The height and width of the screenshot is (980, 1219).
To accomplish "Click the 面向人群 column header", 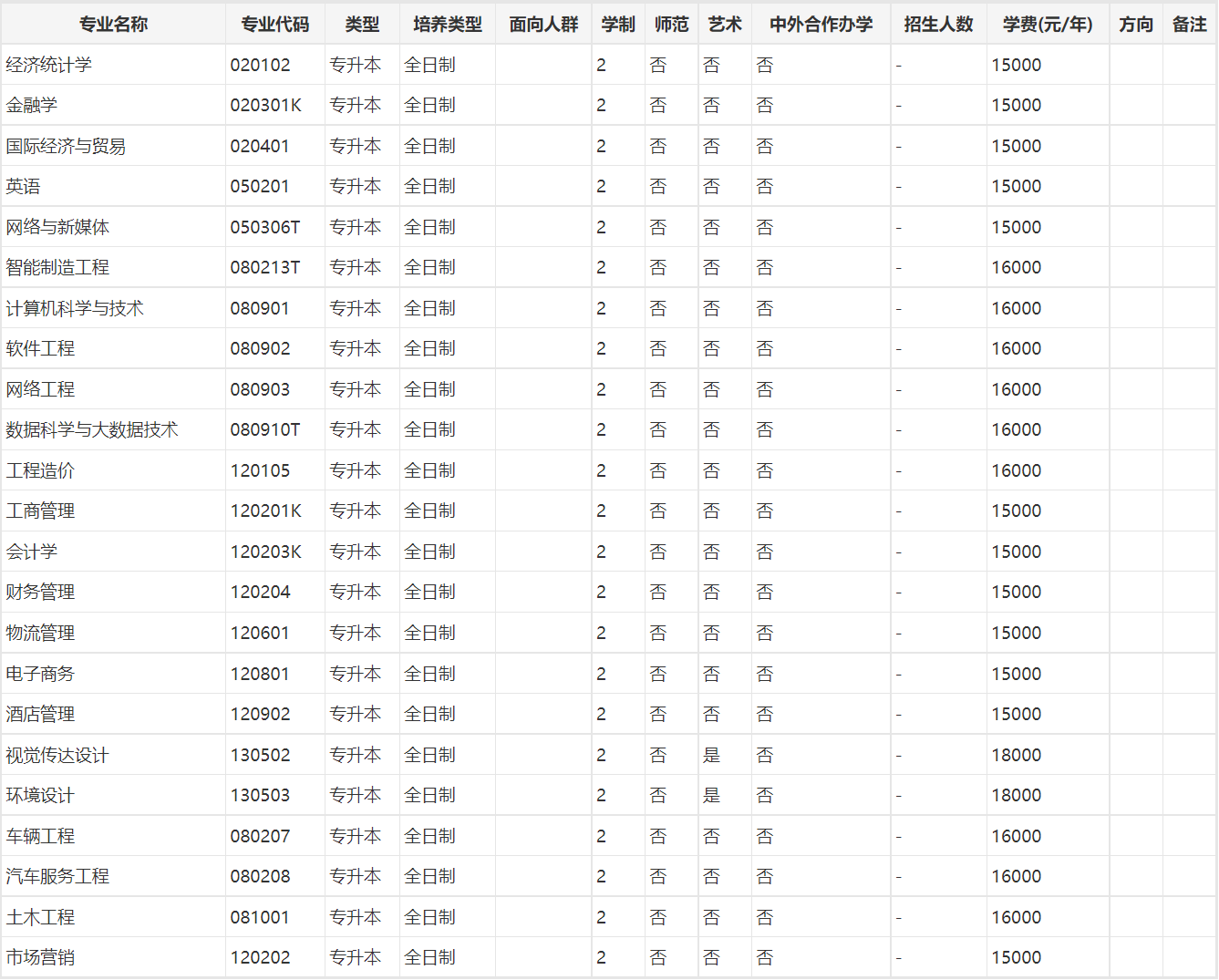I will (543, 25).
